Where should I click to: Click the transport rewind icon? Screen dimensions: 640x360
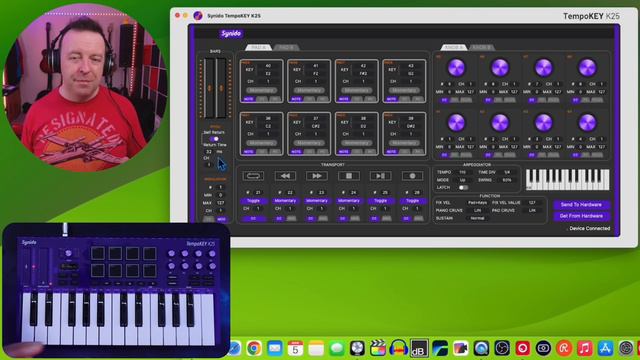click(285, 176)
